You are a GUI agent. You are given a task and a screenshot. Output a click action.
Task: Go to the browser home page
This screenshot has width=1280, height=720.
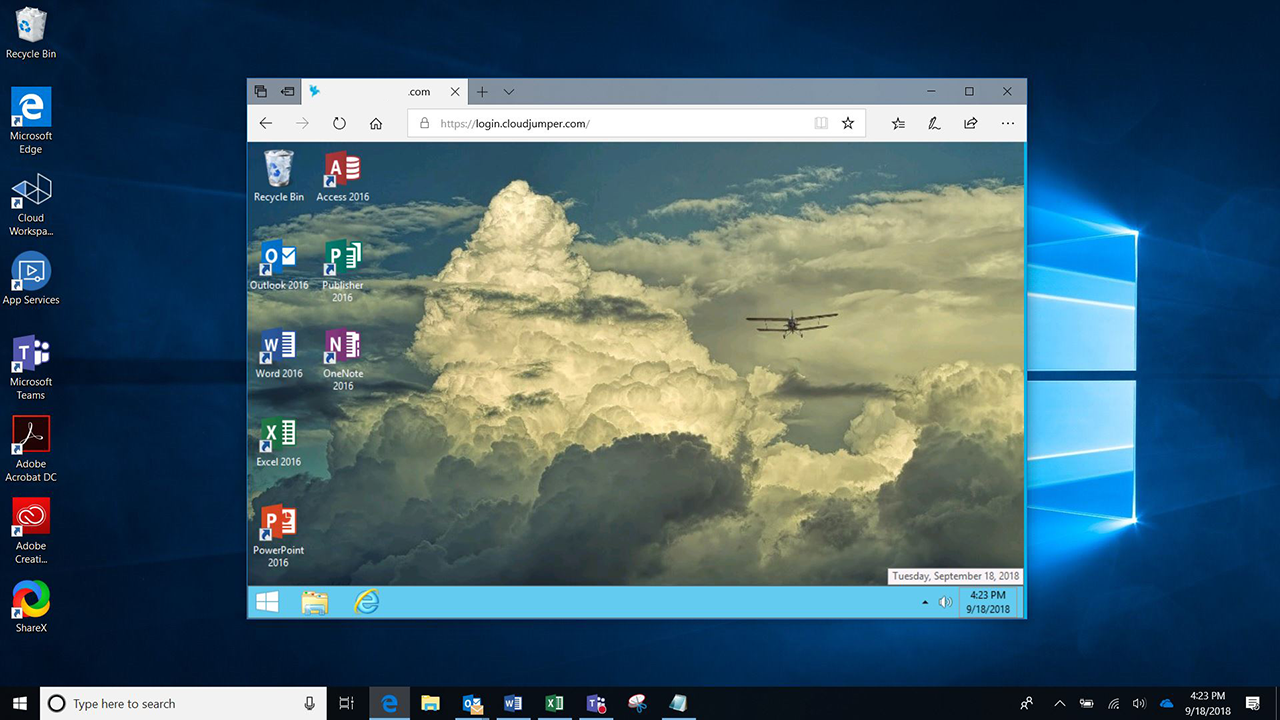(376, 124)
